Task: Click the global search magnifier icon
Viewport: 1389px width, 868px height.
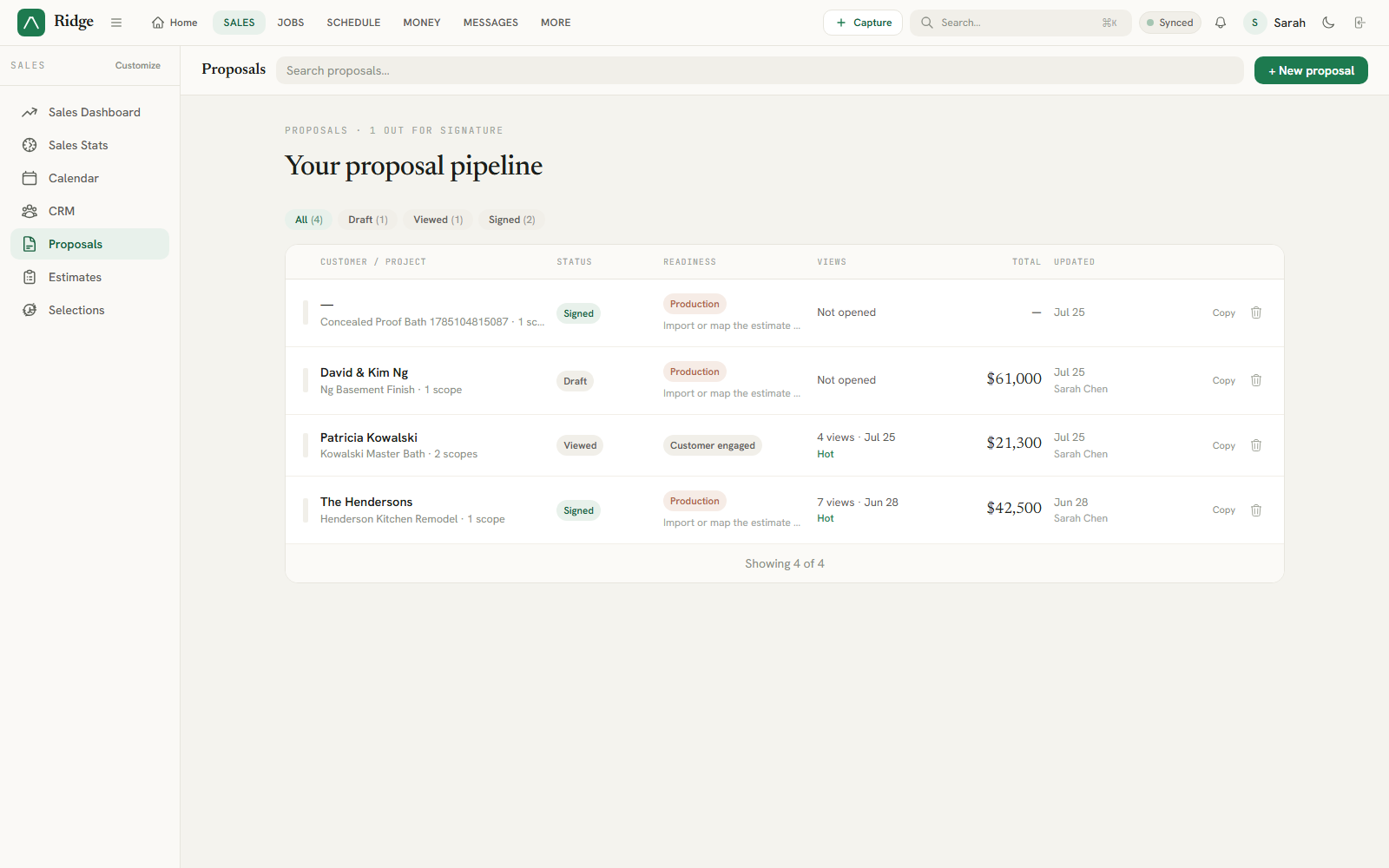Action: (x=926, y=23)
